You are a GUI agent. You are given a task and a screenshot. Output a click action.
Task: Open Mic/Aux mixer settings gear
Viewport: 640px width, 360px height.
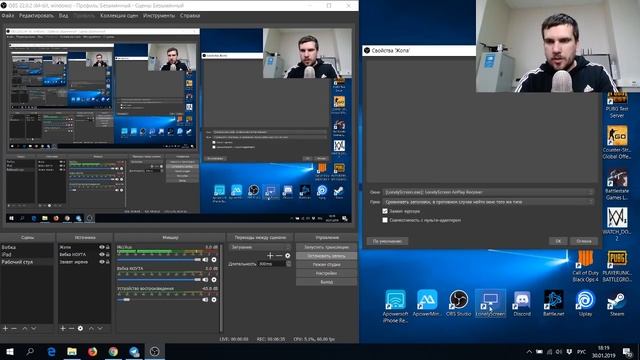[x=214, y=260]
